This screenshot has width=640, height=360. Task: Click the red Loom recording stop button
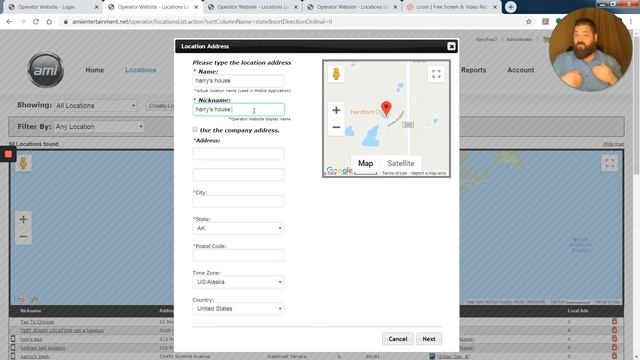[8, 154]
